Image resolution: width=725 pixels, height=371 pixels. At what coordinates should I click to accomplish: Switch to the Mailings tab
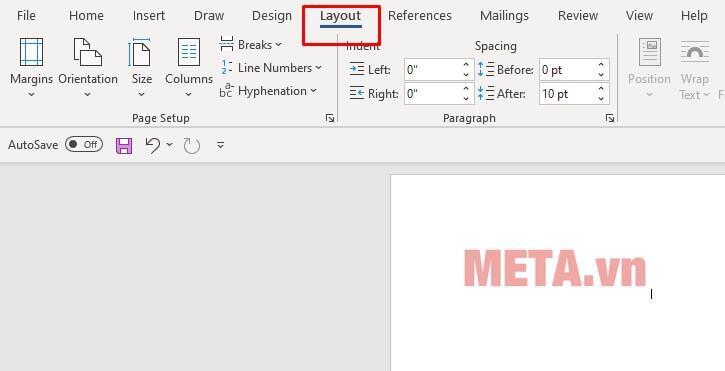pos(504,16)
